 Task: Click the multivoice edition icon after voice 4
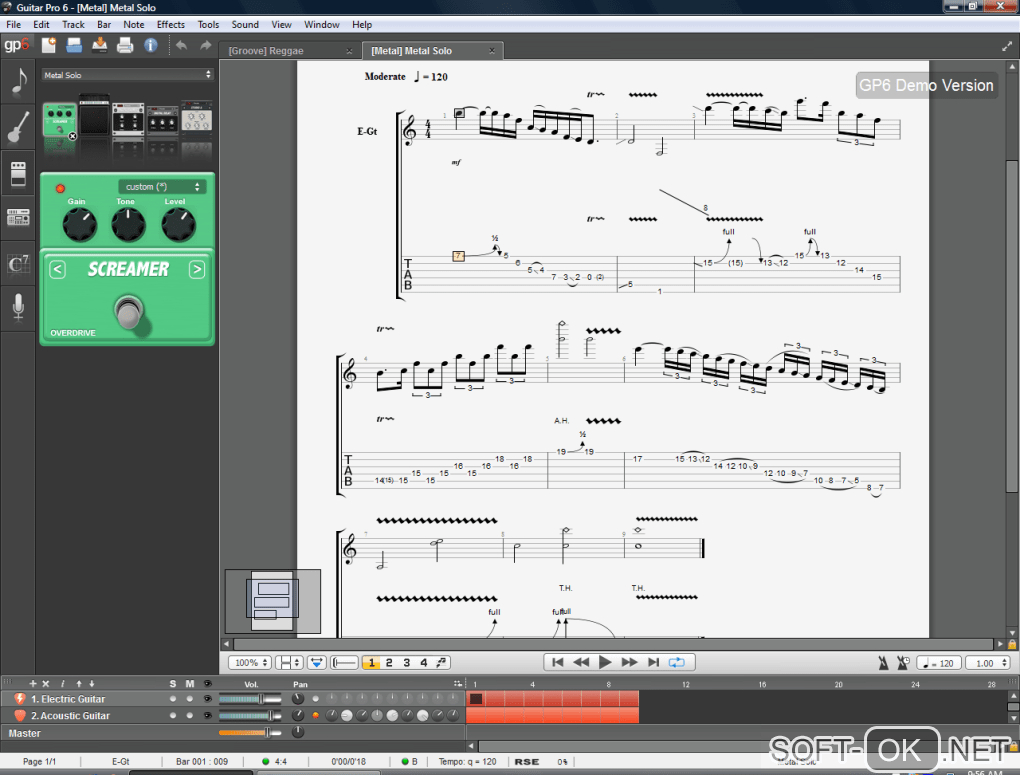click(x=442, y=662)
